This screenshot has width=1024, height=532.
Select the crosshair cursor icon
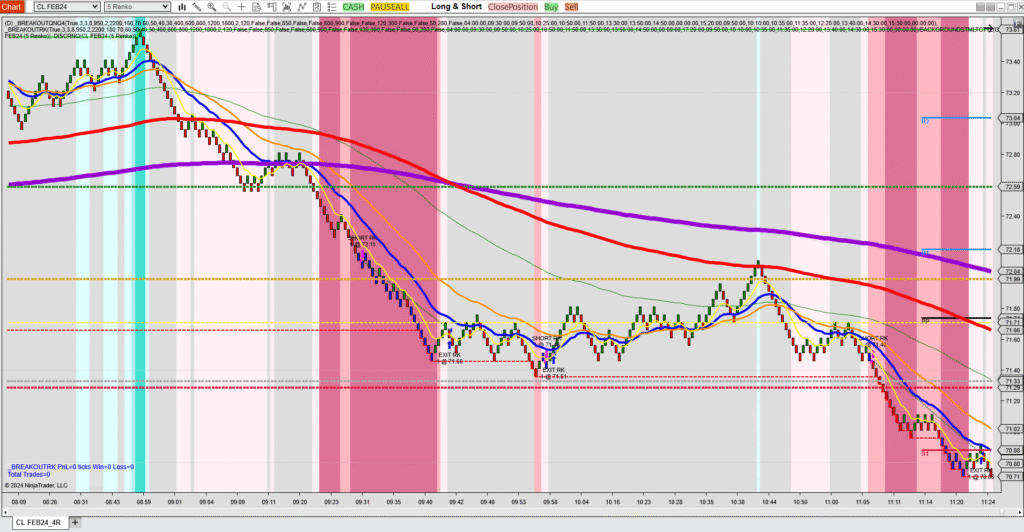tap(243, 7)
